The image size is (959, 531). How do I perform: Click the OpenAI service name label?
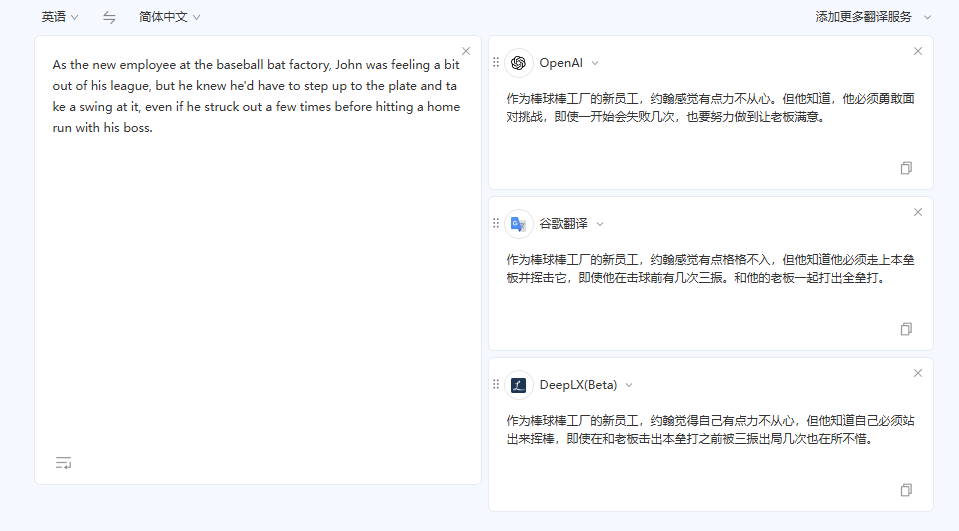(x=561, y=63)
